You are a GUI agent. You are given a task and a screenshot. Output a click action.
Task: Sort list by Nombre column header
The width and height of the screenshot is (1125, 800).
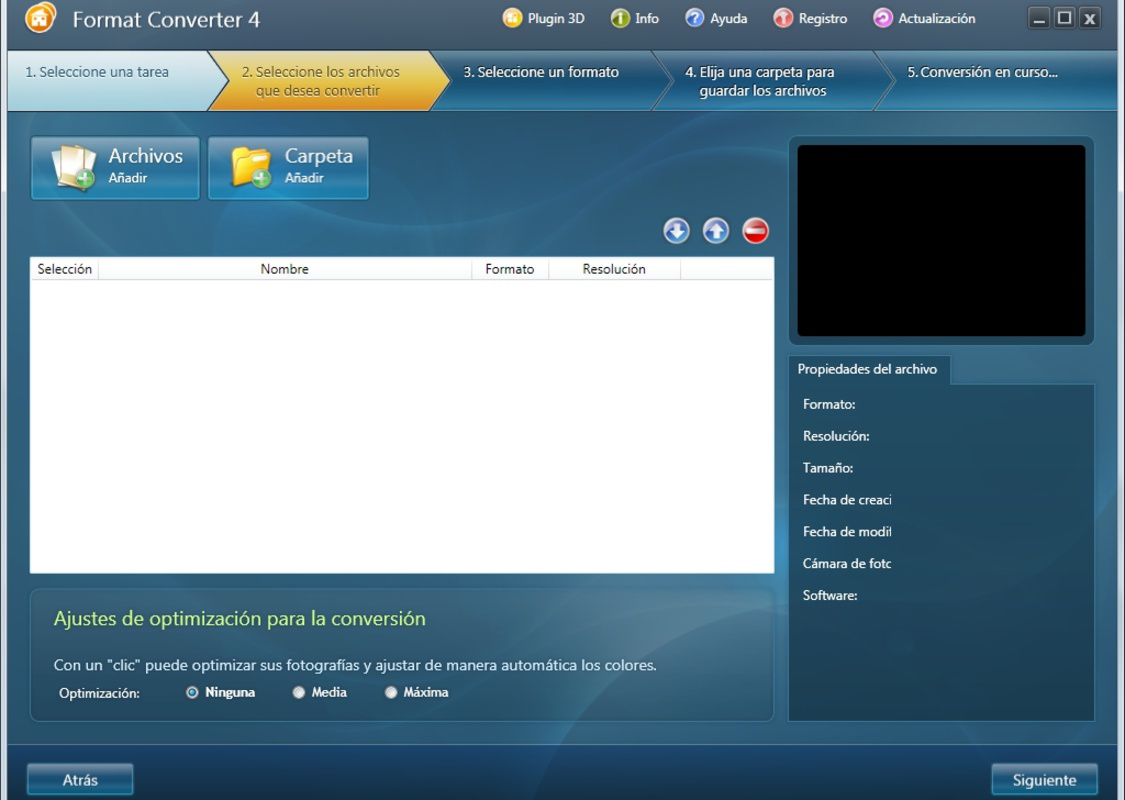point(285,269)
